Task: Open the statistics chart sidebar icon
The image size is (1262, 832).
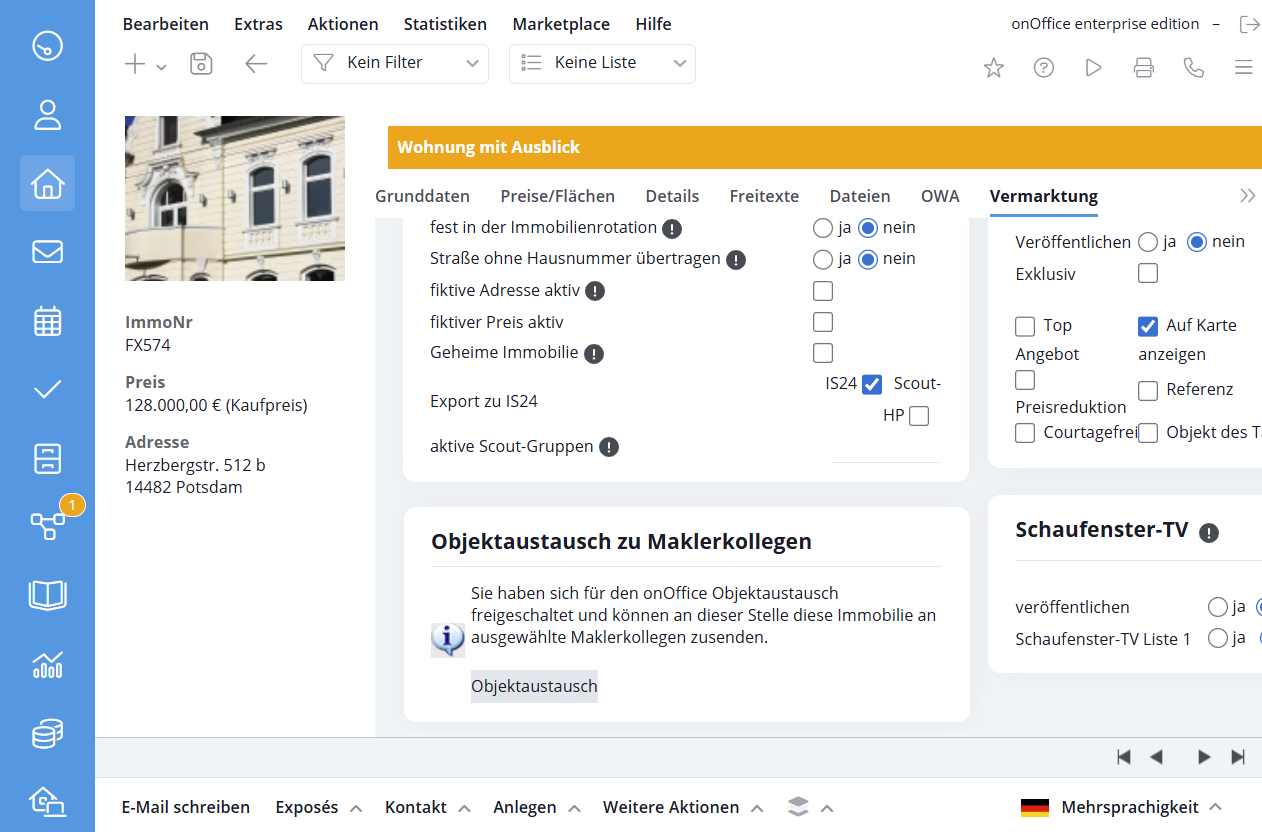Action: [47, 665]
